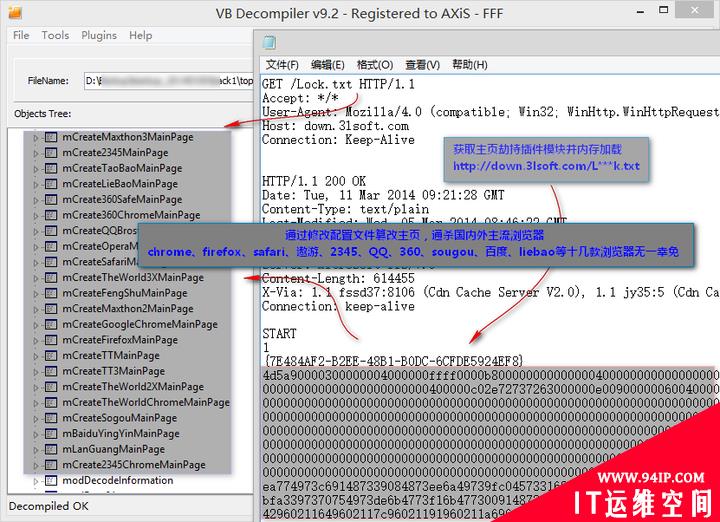Open the Help menu in VB Decompiler

point(141,35)
